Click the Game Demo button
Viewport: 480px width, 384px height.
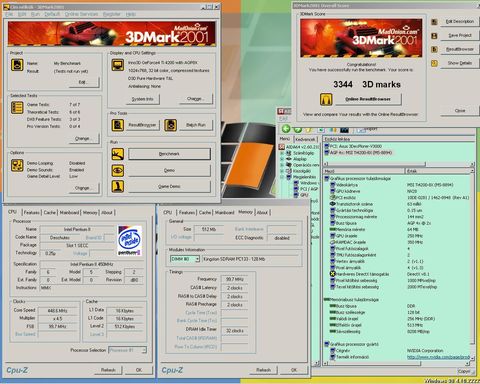click(x=169, y=187)
